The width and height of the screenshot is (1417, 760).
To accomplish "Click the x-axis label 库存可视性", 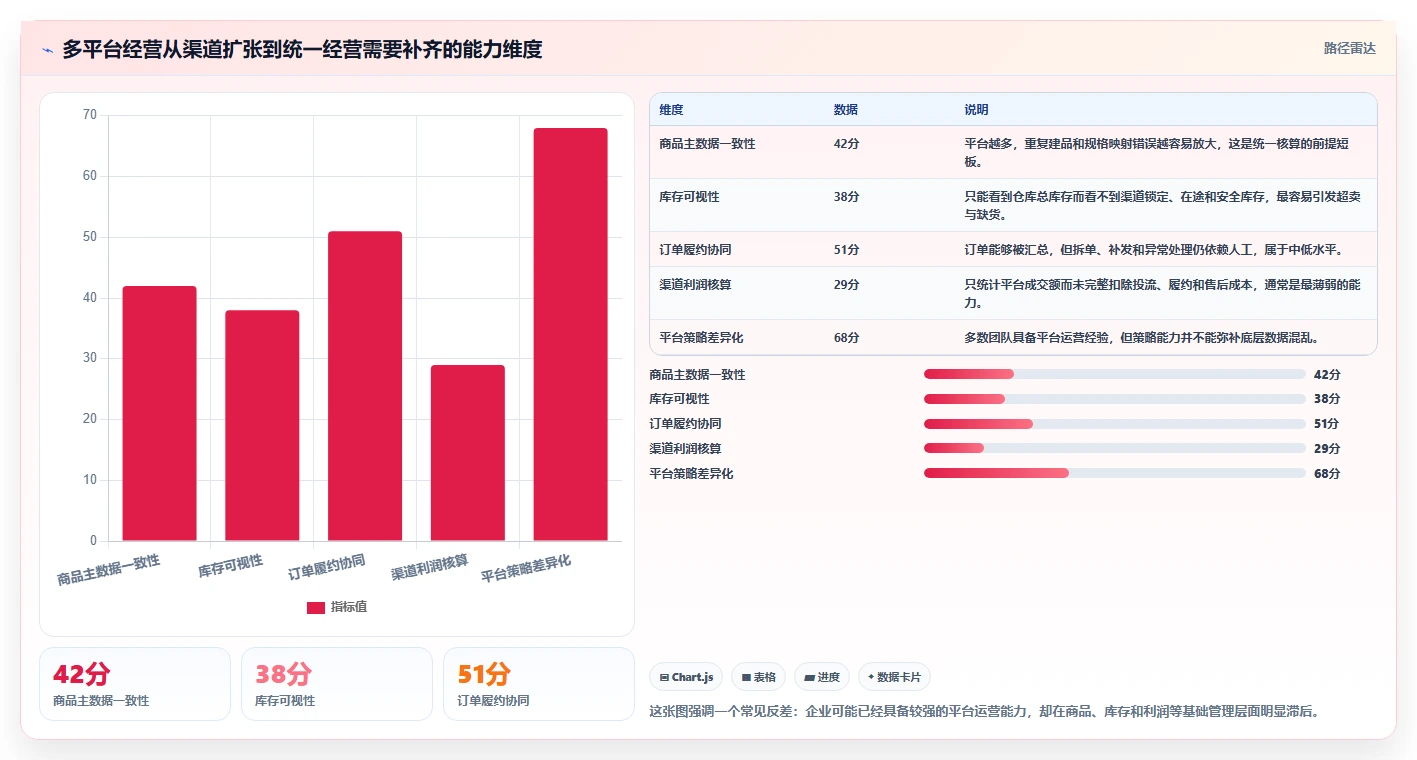I will click(x=231, y=567).
